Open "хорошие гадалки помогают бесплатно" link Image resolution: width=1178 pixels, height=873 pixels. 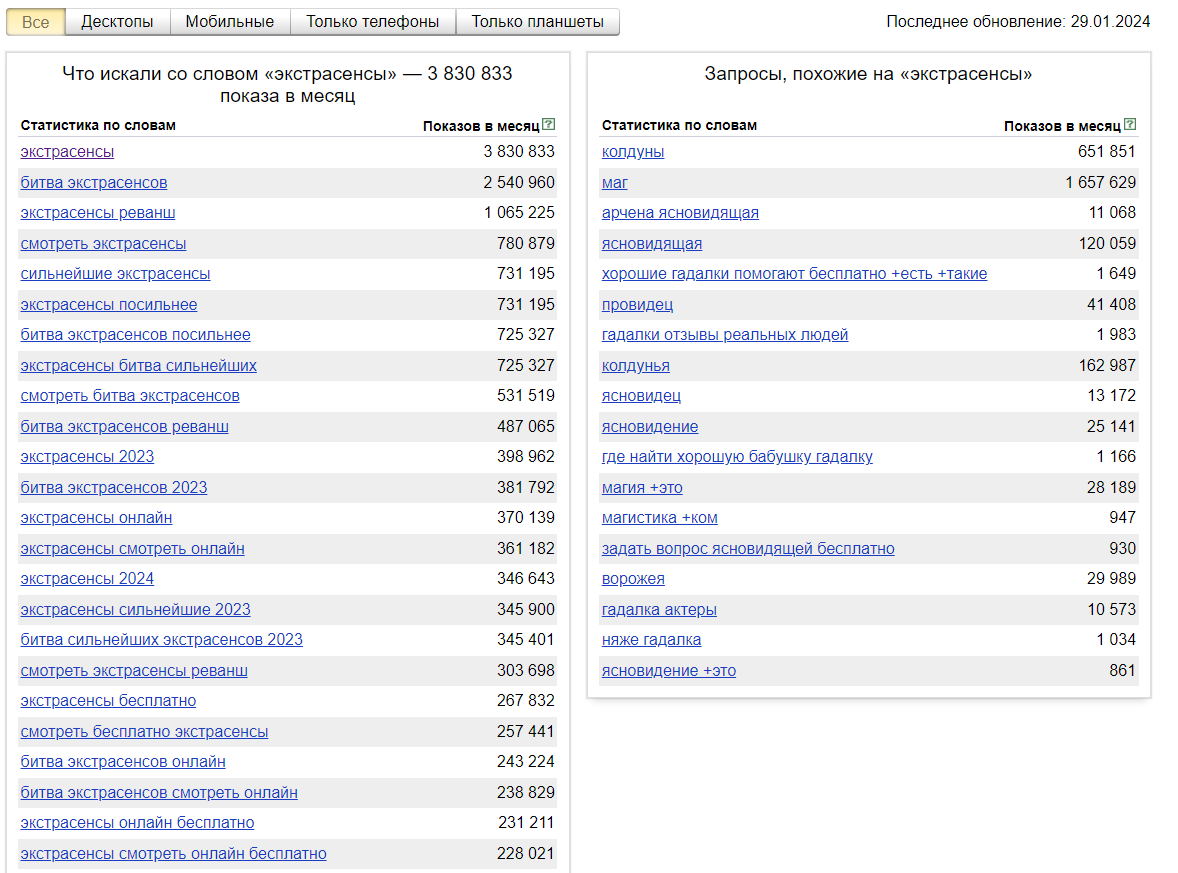point(794,273)
